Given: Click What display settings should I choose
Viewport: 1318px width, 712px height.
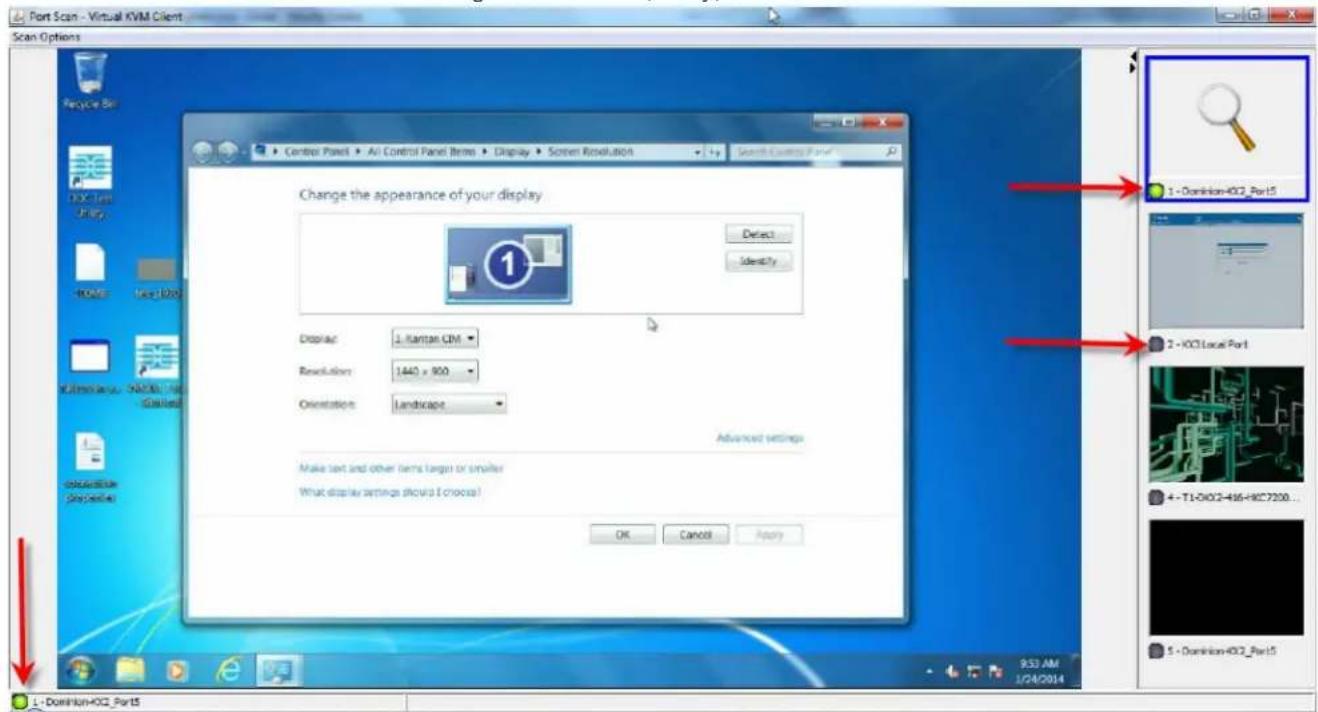Looking at the screenshot, I should tap(391, 492).
